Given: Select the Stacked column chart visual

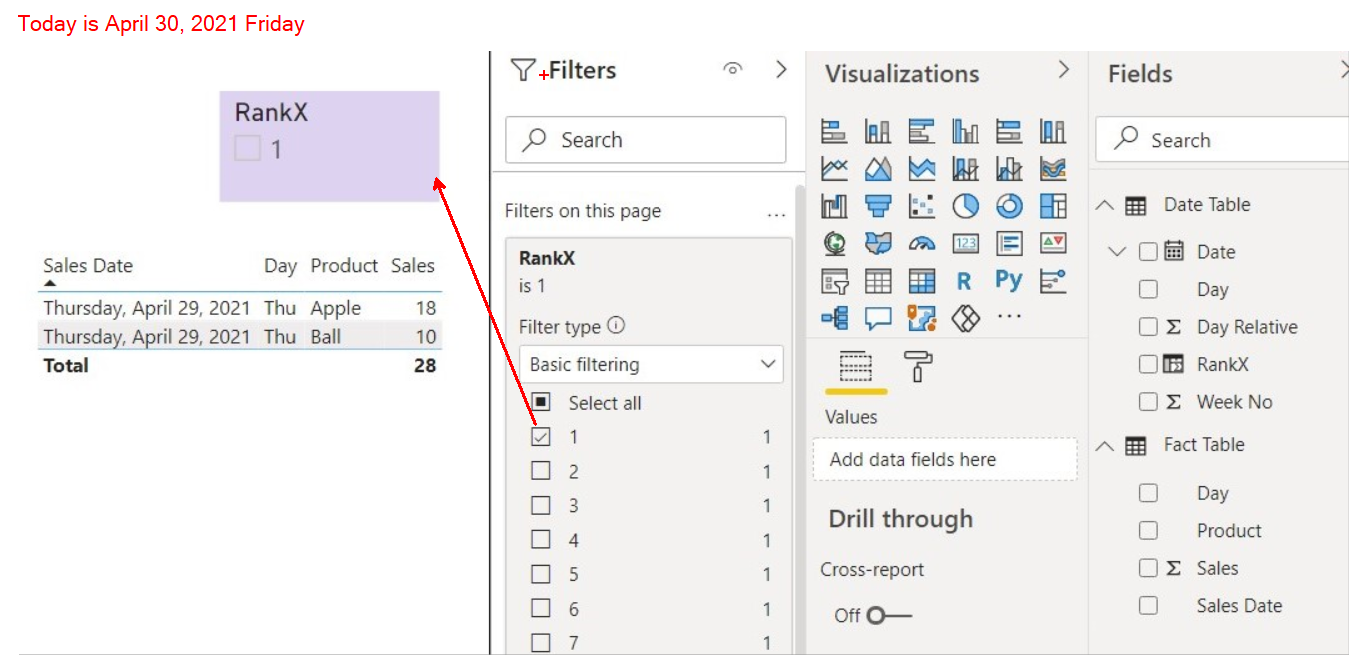Looking at the screenshot, I should 878,131.
